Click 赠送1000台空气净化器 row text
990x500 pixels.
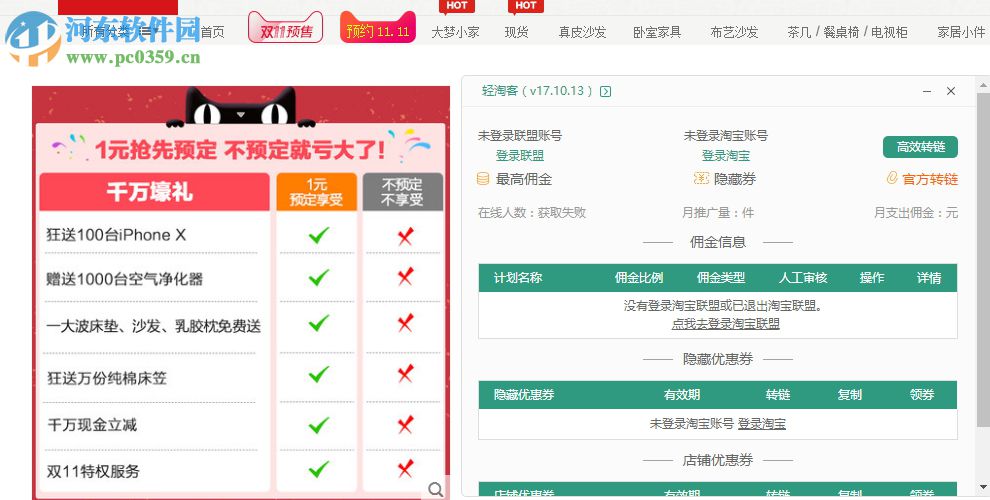click(124, 279)
